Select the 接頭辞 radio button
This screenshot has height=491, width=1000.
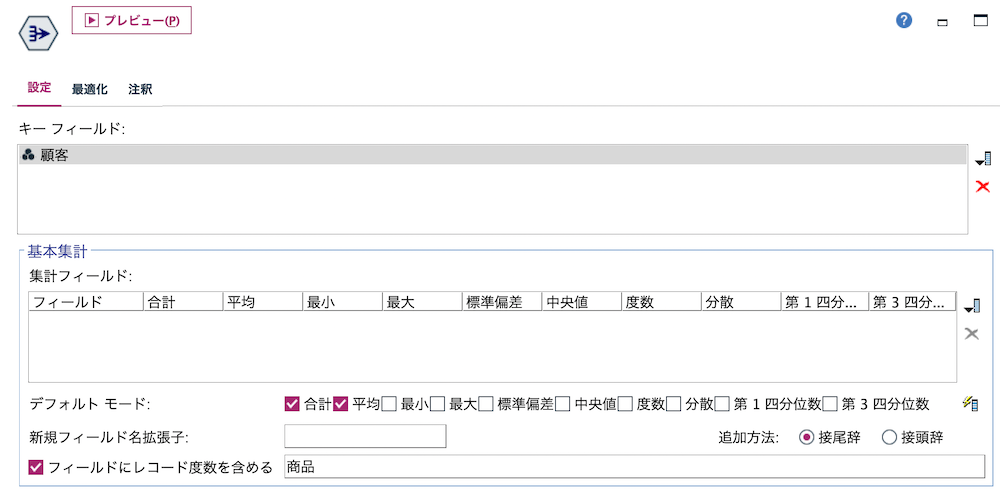889,437
